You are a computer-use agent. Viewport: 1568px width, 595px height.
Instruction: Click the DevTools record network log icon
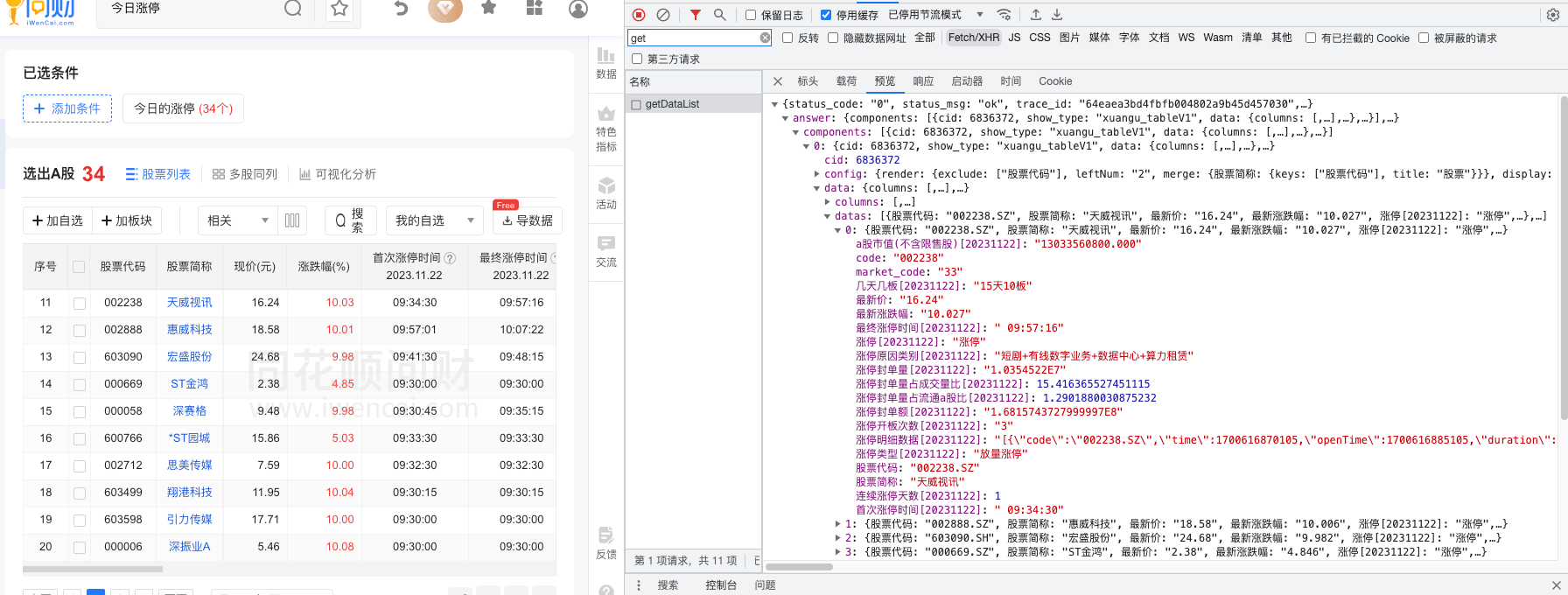[639, 15]
